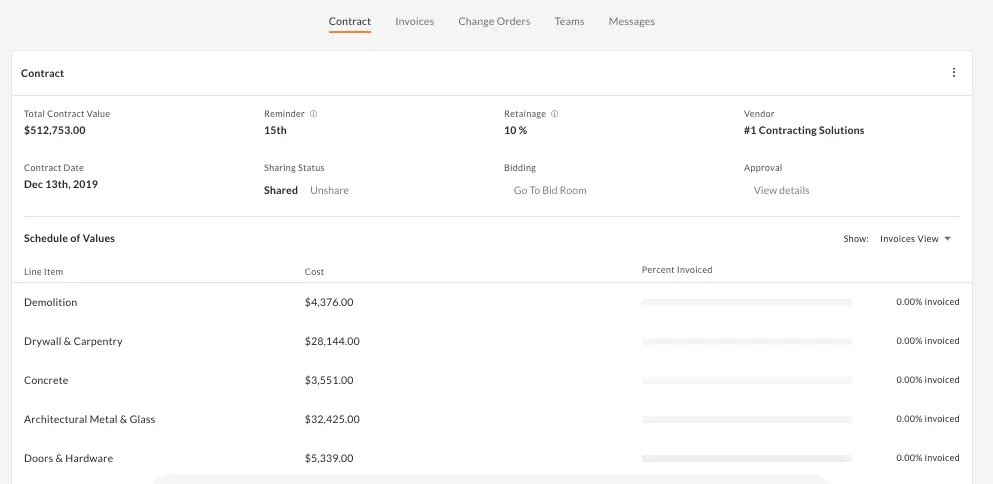This screenshot has height=484, width=993.
Task: Click the $28,144.00 cost value
Action: [x=332, y=341]
